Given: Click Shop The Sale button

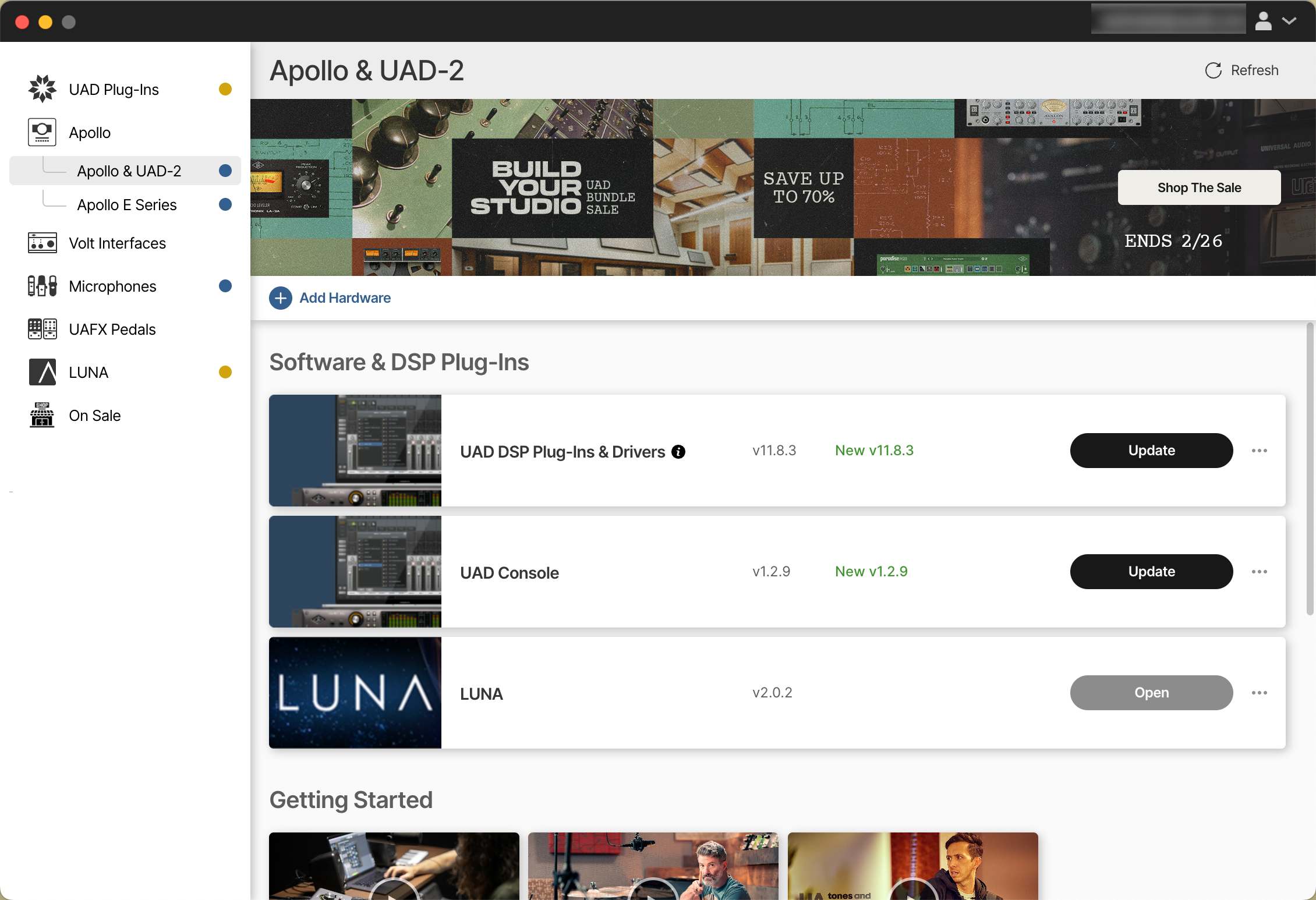Looking at the screenshot, I should point(1199,187).
